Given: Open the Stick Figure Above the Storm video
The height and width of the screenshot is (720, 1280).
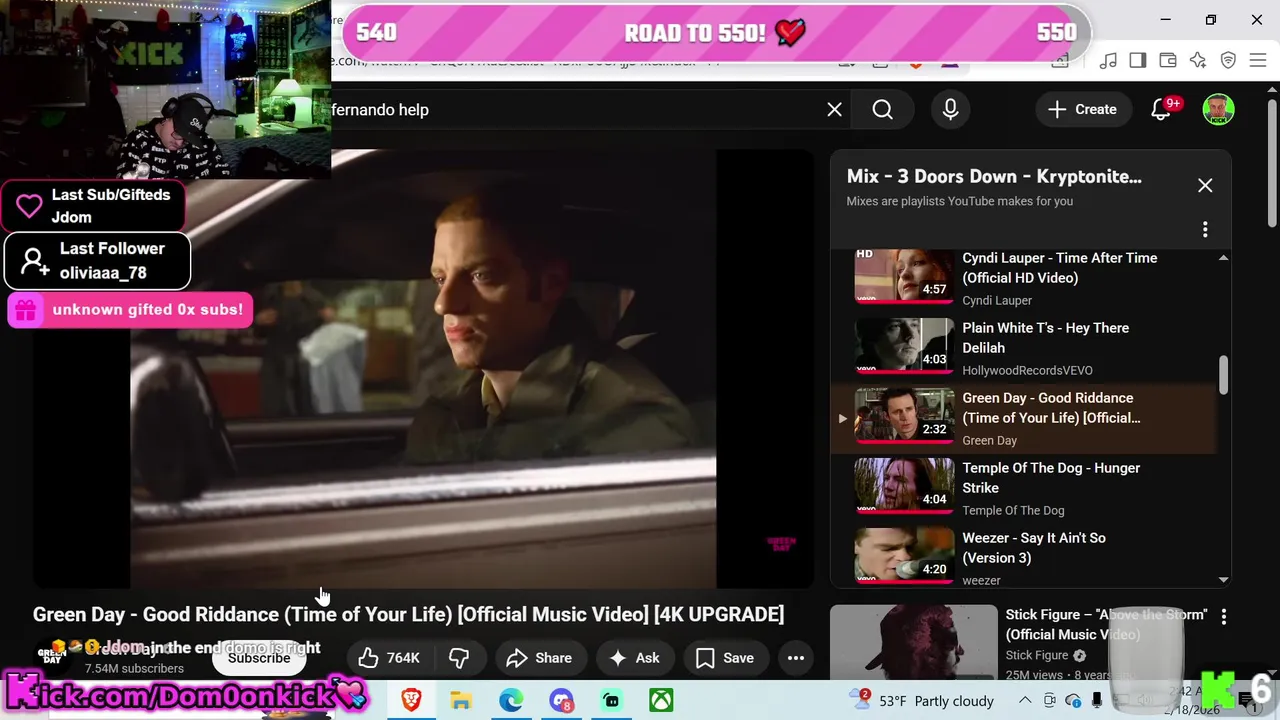Looking at the screenshot, I should 1106,624.
